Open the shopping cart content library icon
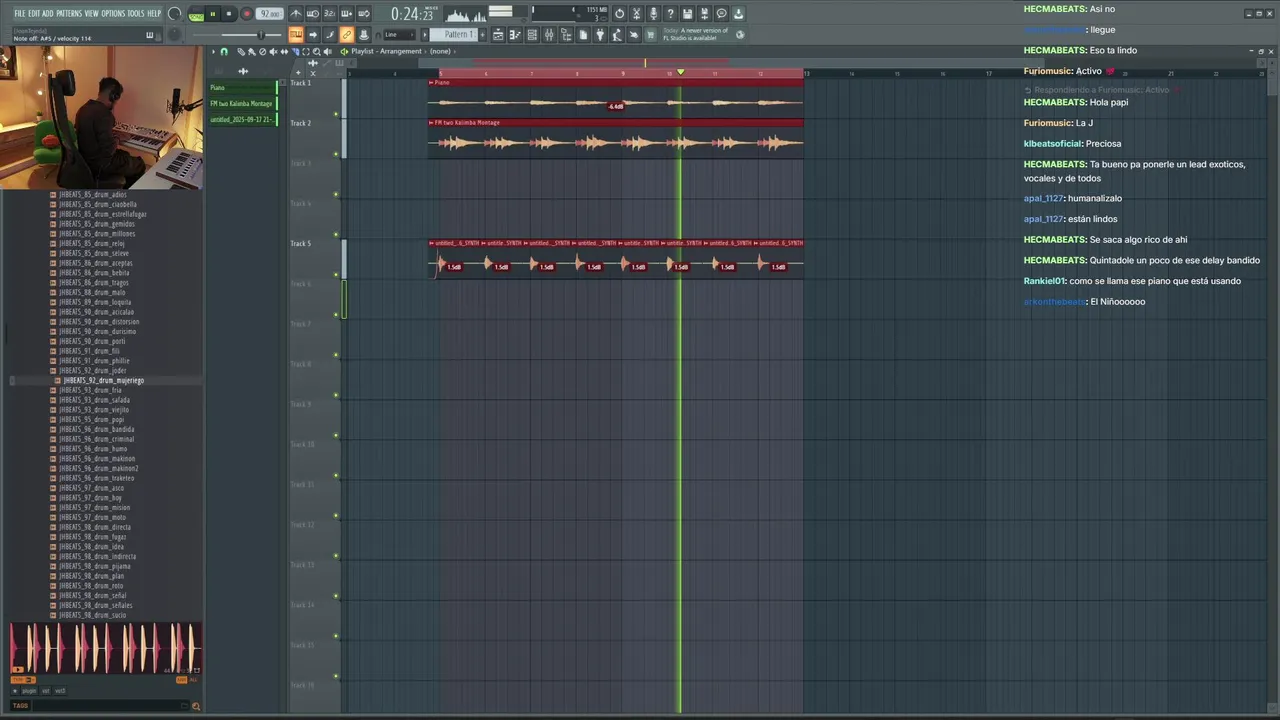 651,34
